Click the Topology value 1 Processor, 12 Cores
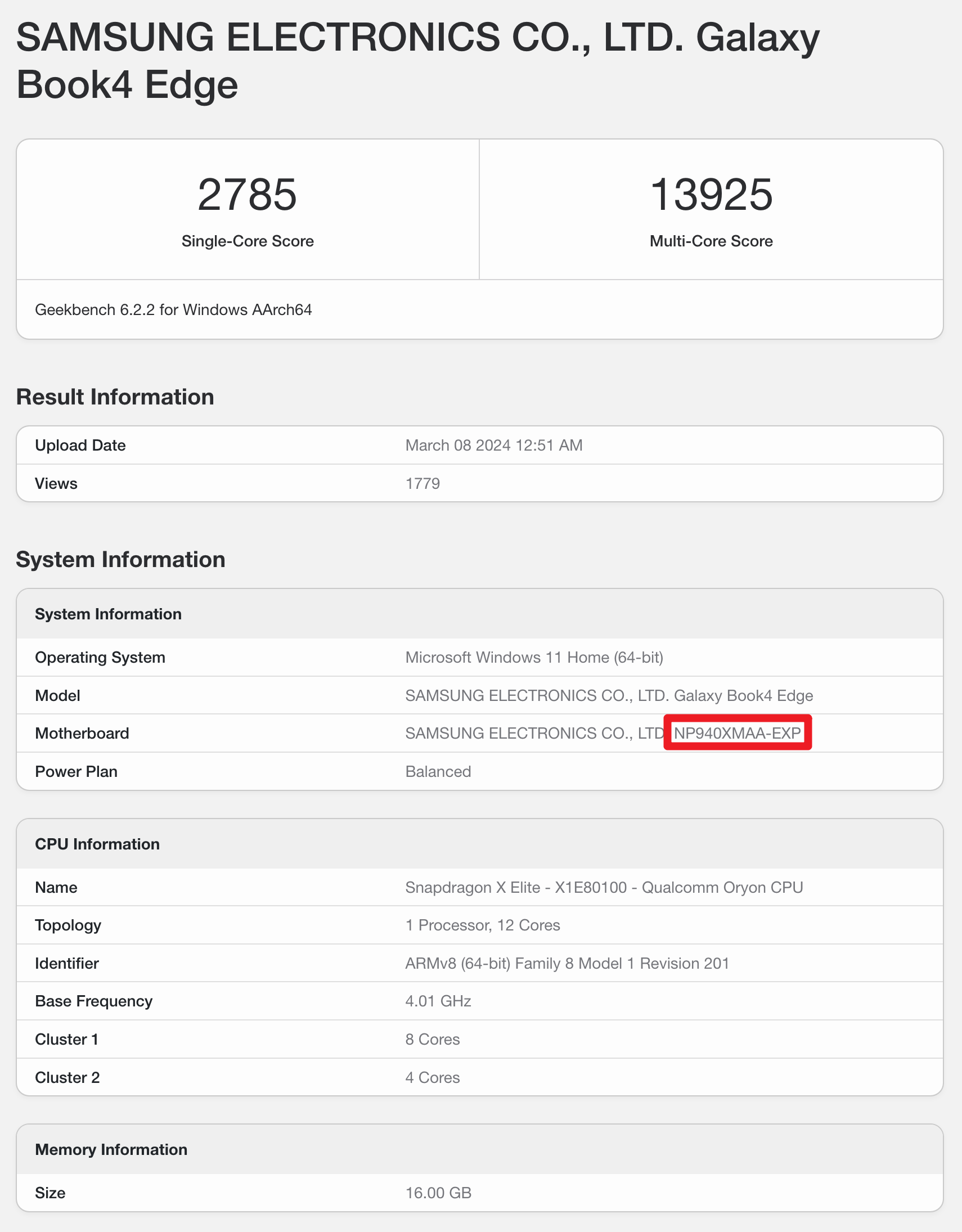The height and width of the screenshot is (1232, 962). point(483,925)
